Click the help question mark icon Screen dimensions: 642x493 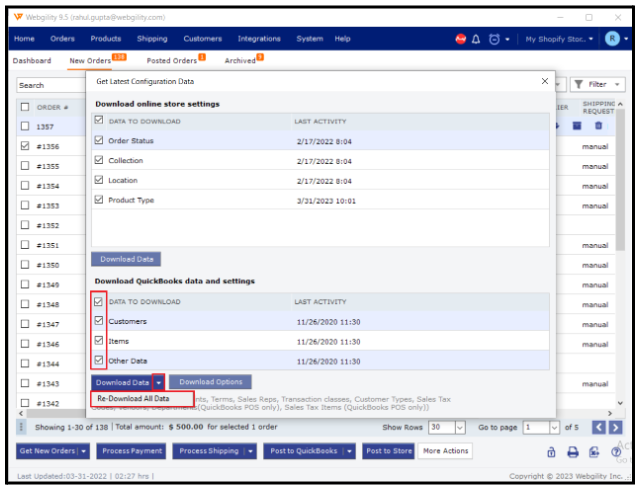point(616,452)
